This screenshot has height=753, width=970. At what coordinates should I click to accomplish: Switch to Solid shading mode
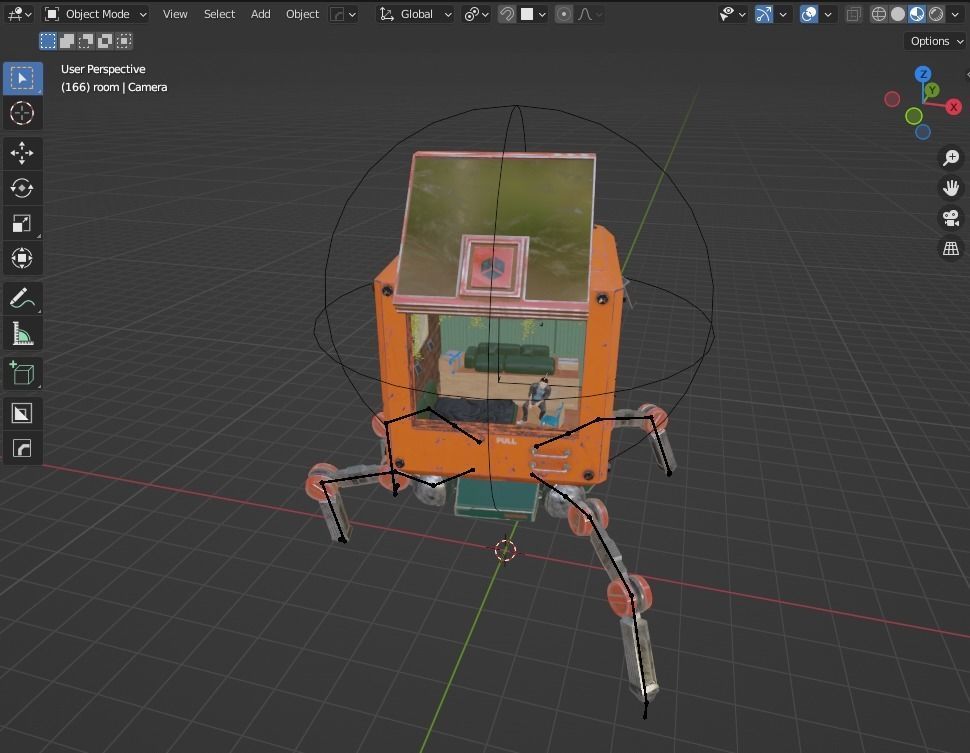point(898,14)
